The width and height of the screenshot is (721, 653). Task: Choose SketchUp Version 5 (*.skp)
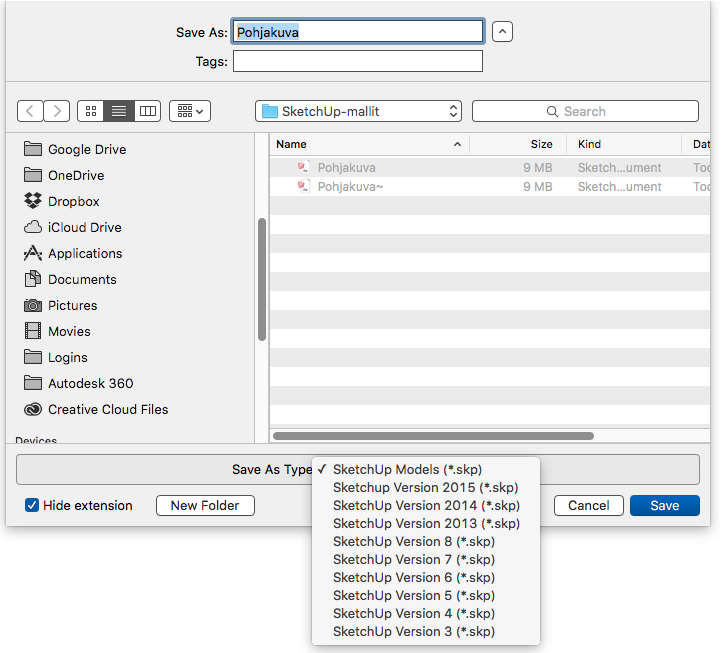pyautogui.click(x=426, y=596)
